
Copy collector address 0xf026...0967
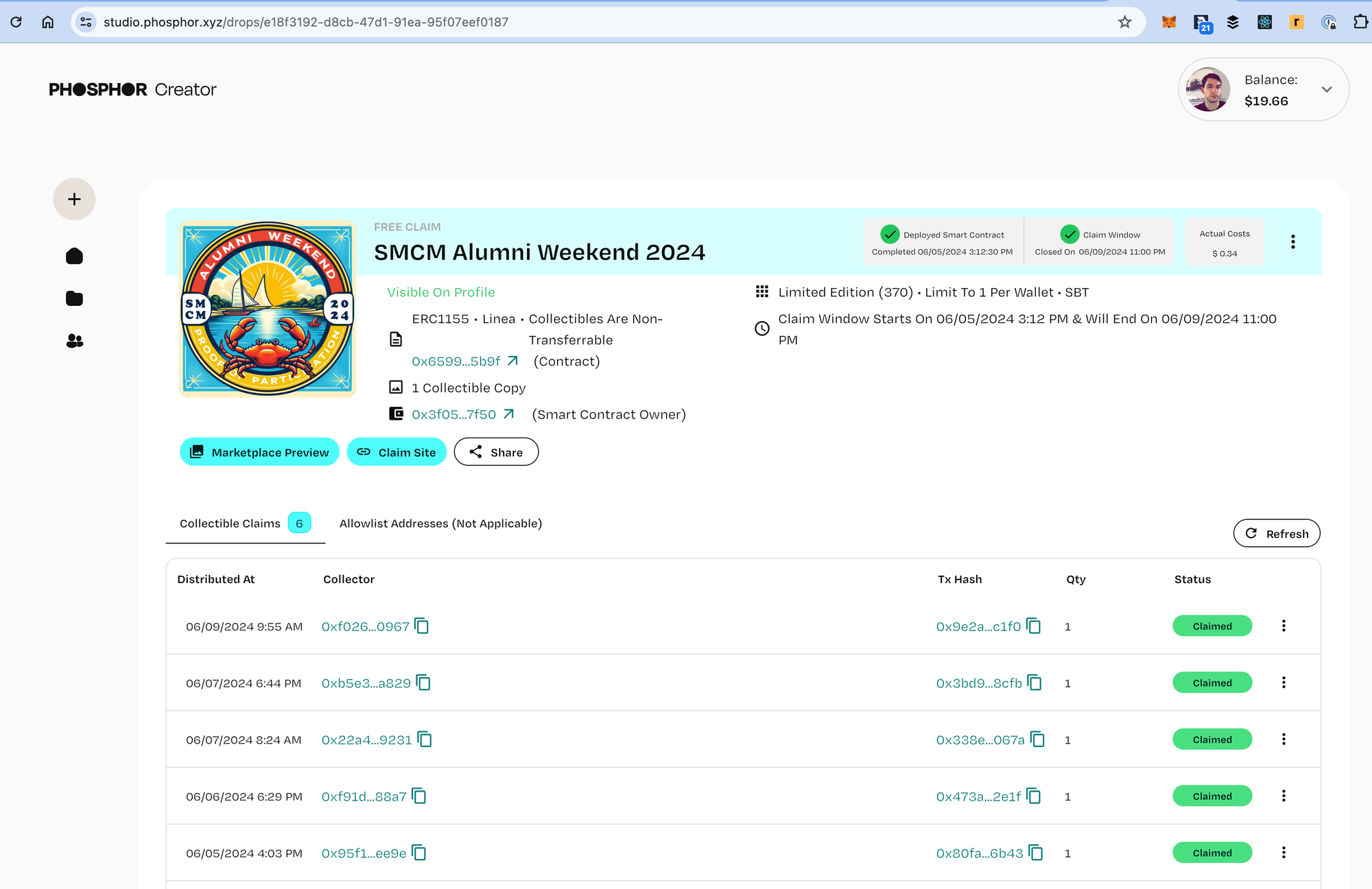tap(422, 626)
